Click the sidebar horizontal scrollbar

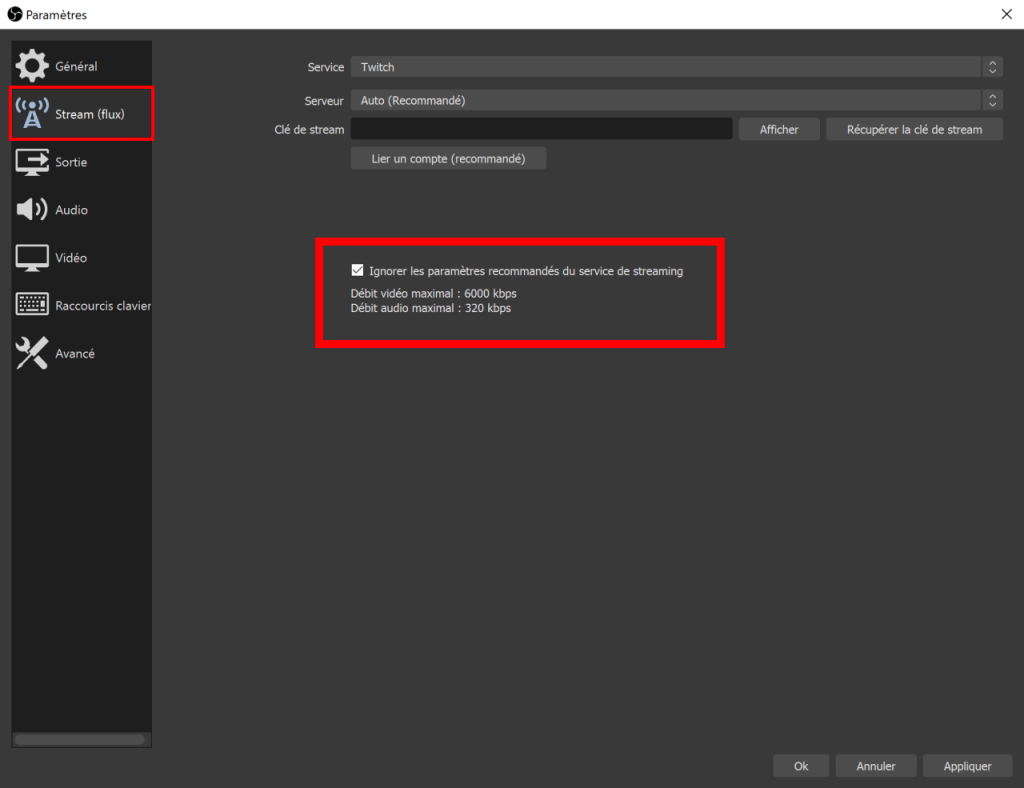coord(80,740)
